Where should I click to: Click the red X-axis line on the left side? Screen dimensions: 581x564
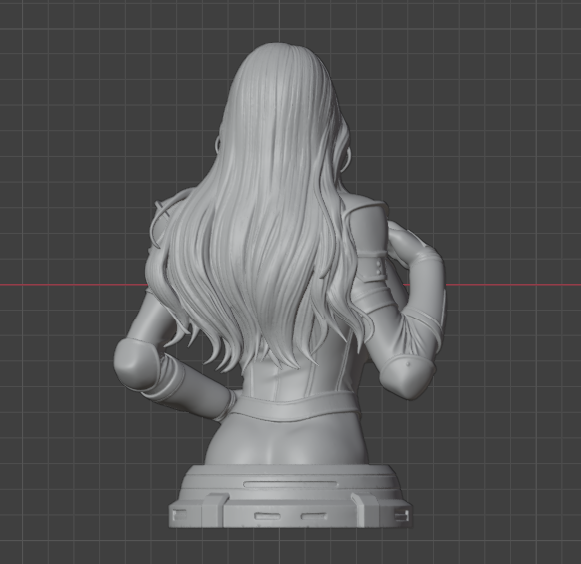pyautogui.click(x=73, y=285)
